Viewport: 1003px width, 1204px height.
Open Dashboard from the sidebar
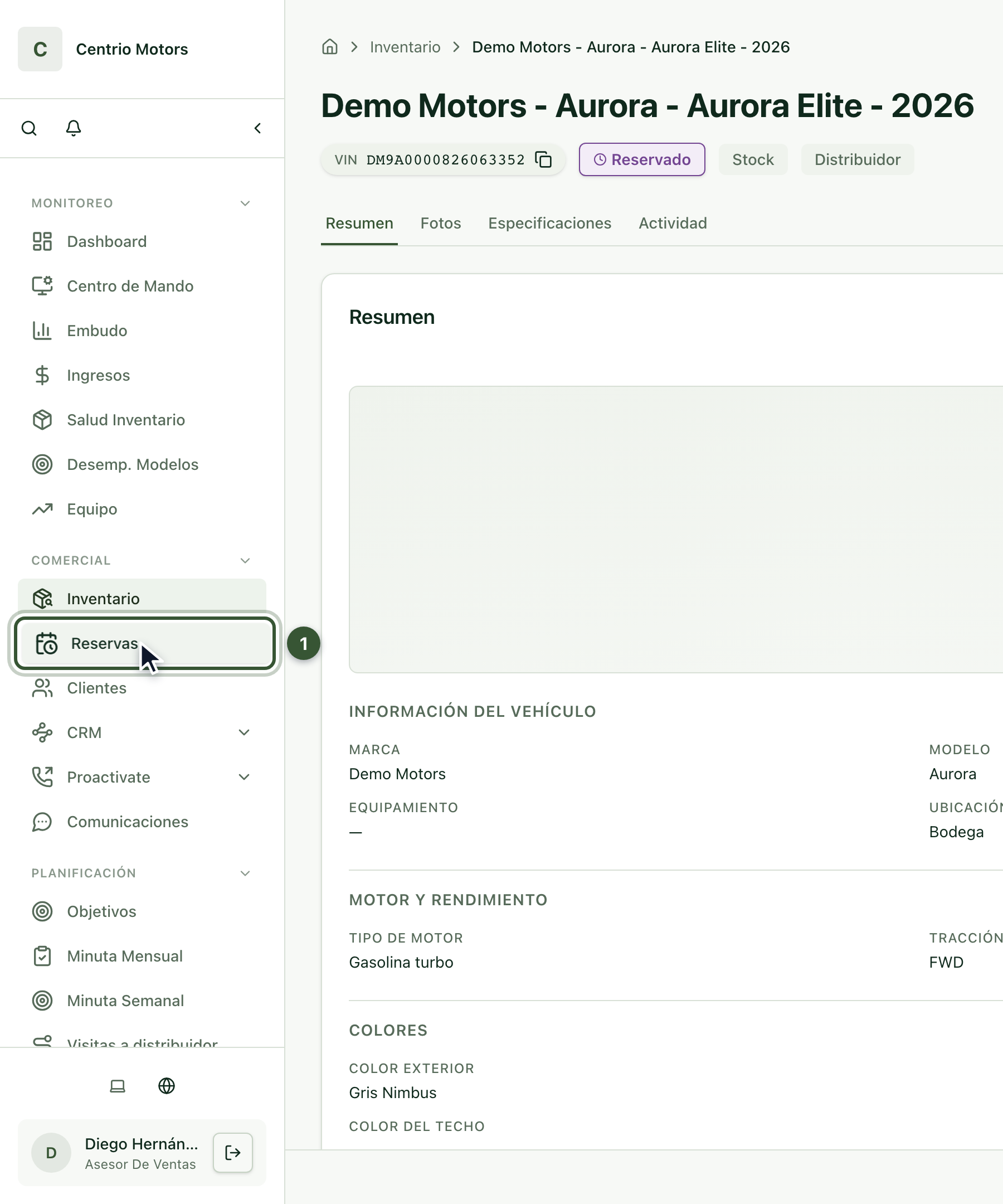pos(142,241)
